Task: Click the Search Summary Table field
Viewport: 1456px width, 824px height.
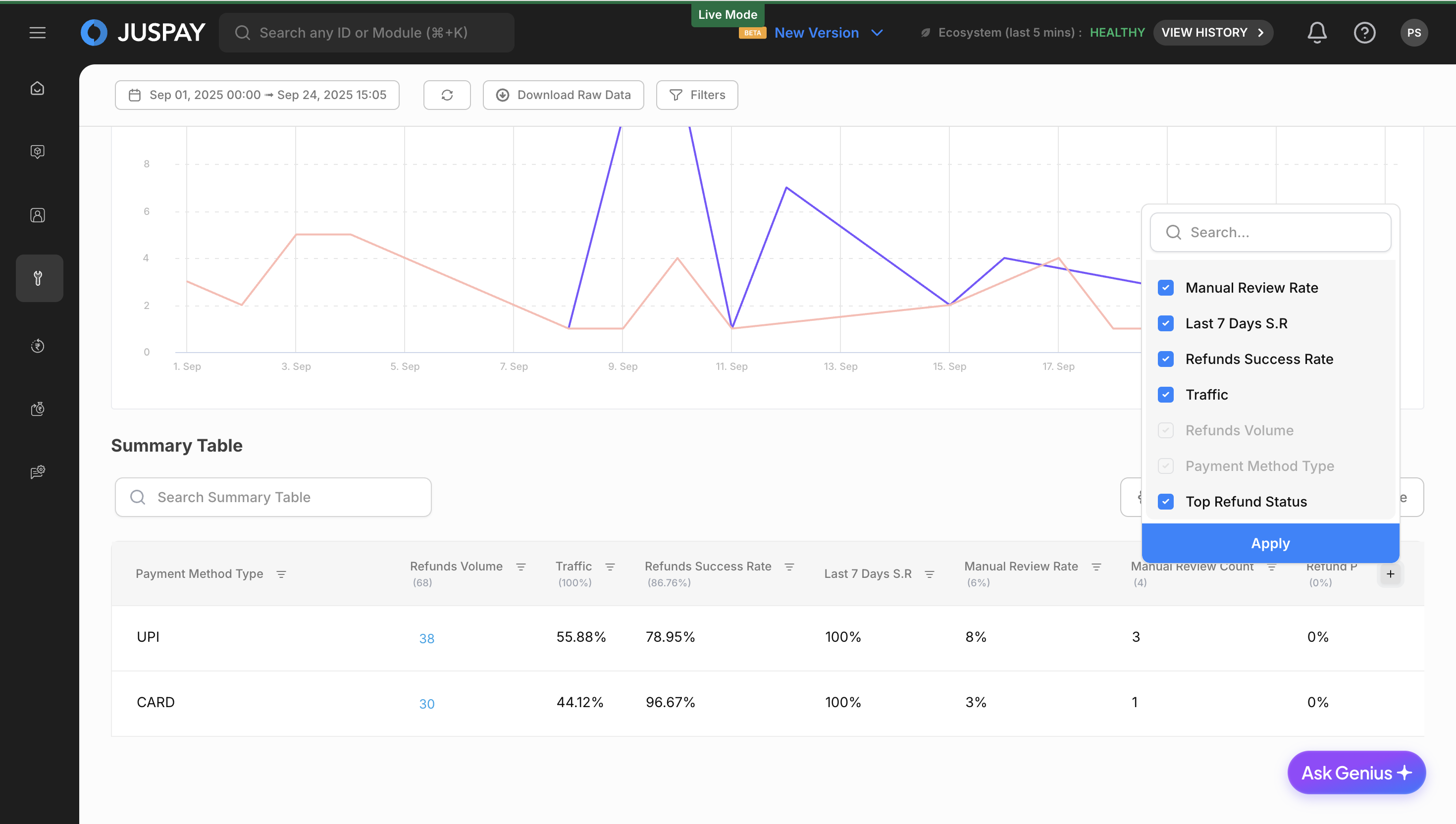Action: pyautogui.click(x=273, y=497)
